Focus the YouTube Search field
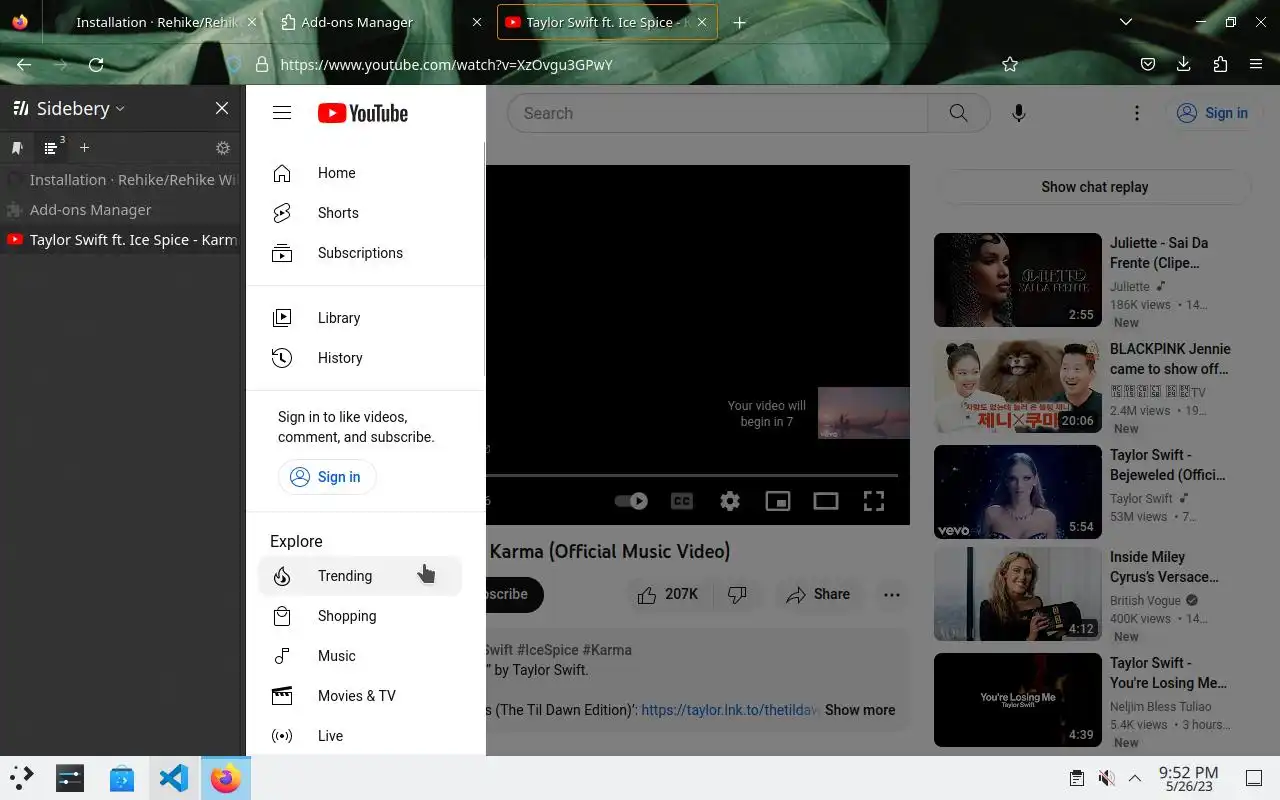 [717, 113]
